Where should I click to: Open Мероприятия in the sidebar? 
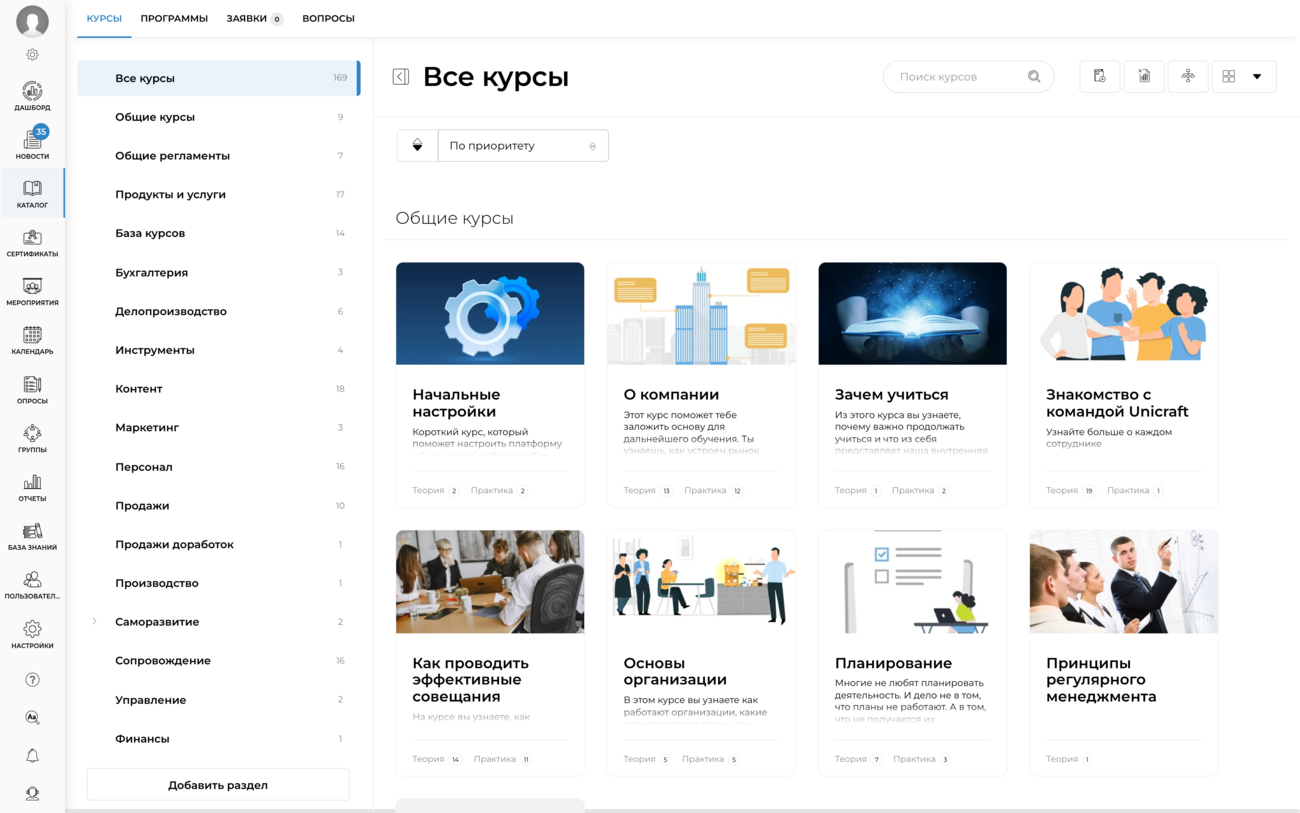coord(32,292)
